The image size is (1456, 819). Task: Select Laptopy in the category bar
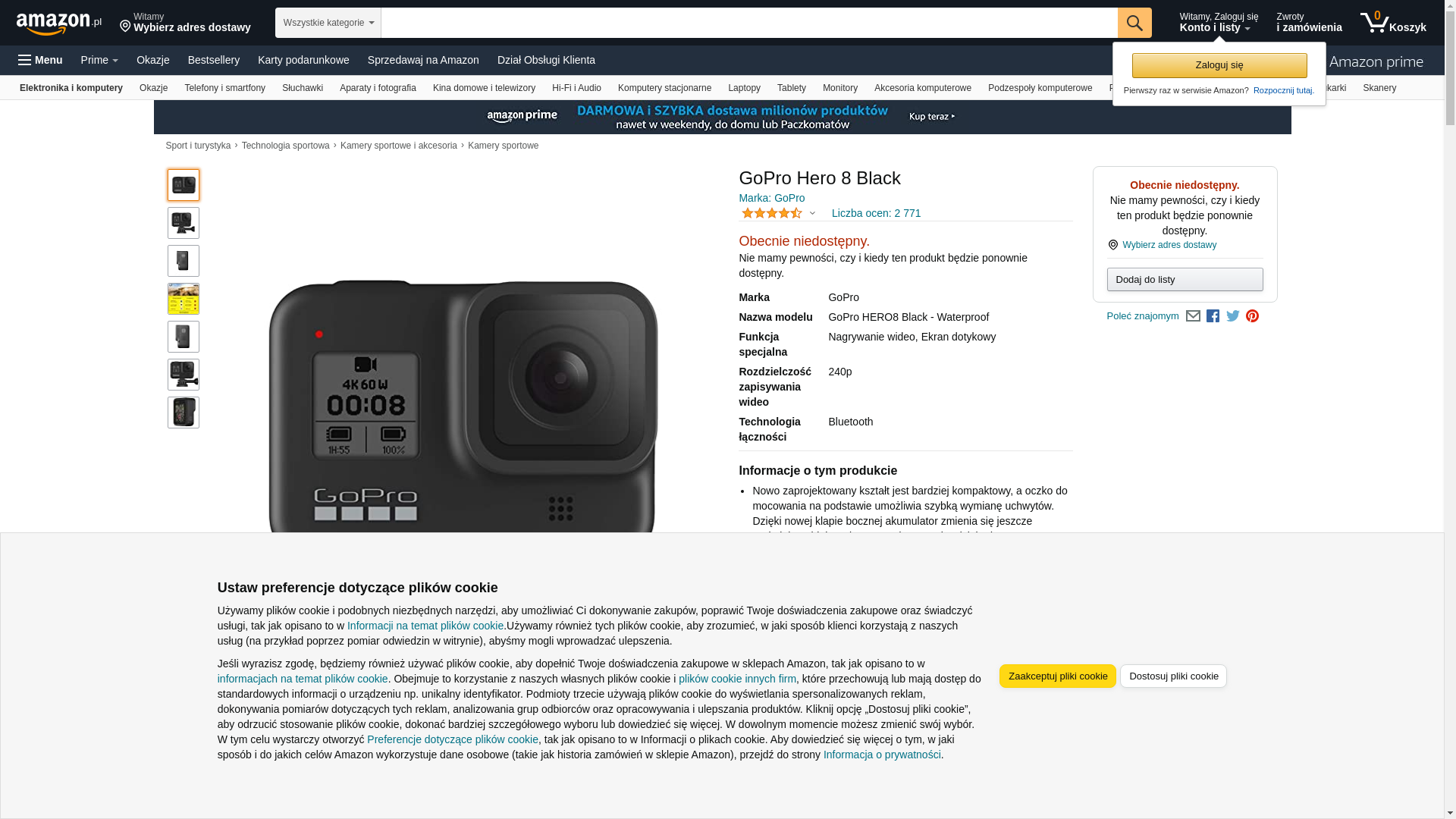pyautogui.click(x=744, y=88)
